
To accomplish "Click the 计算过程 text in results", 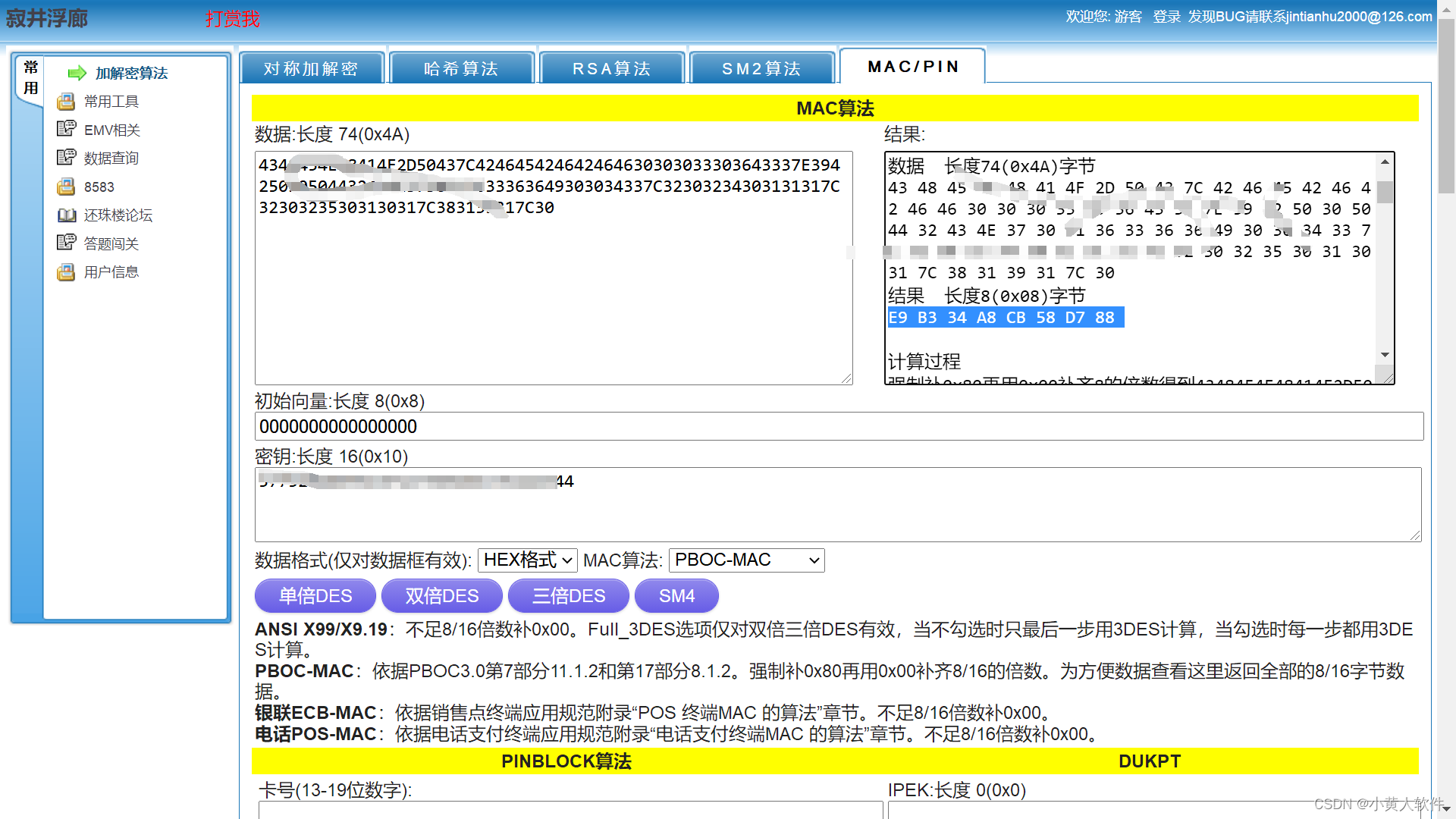I will coord(924,362).
